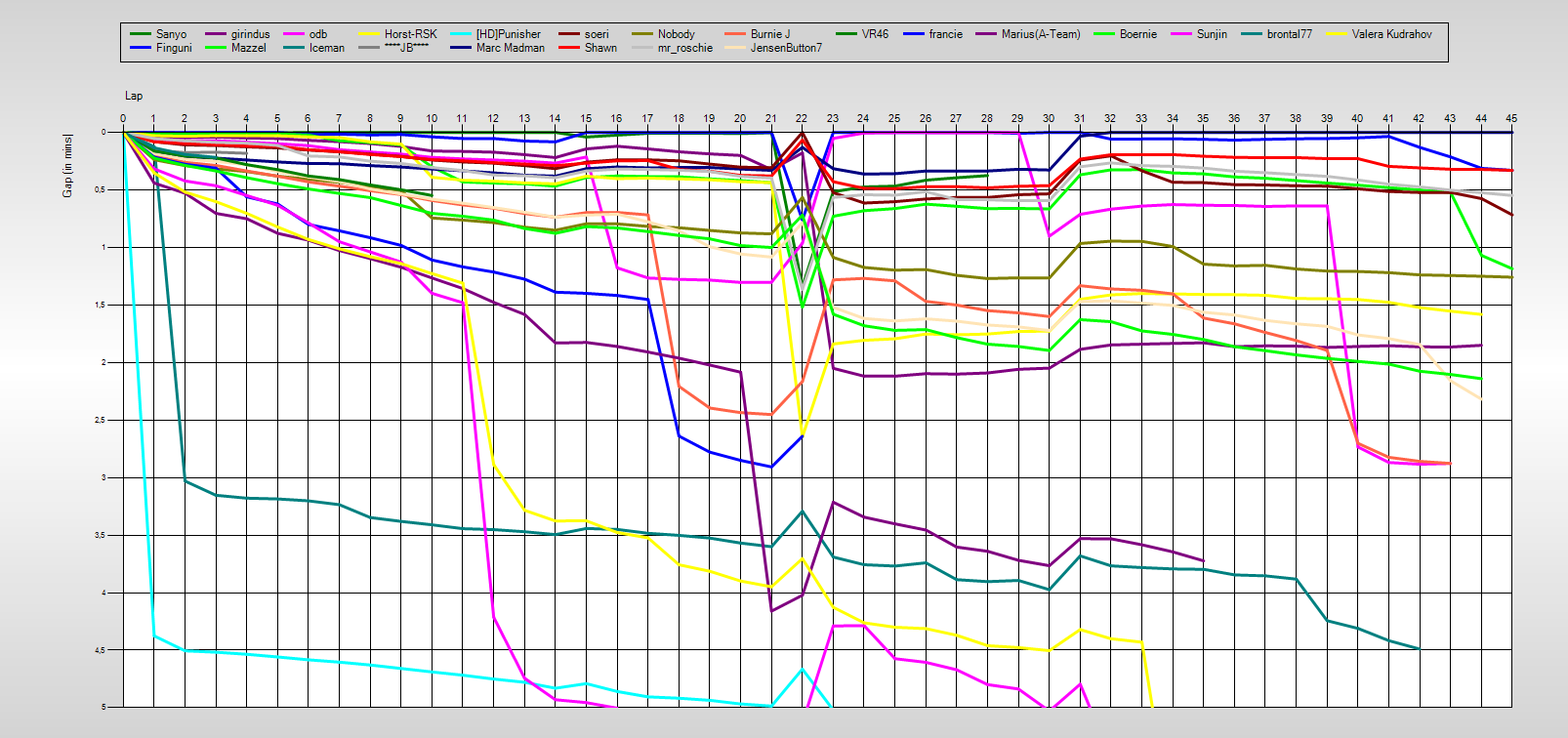Image resolution: width=1568 pixels, height=738 pixels.
Task: Click lap 10 on the lap axis
Action: tap(432, 118)
